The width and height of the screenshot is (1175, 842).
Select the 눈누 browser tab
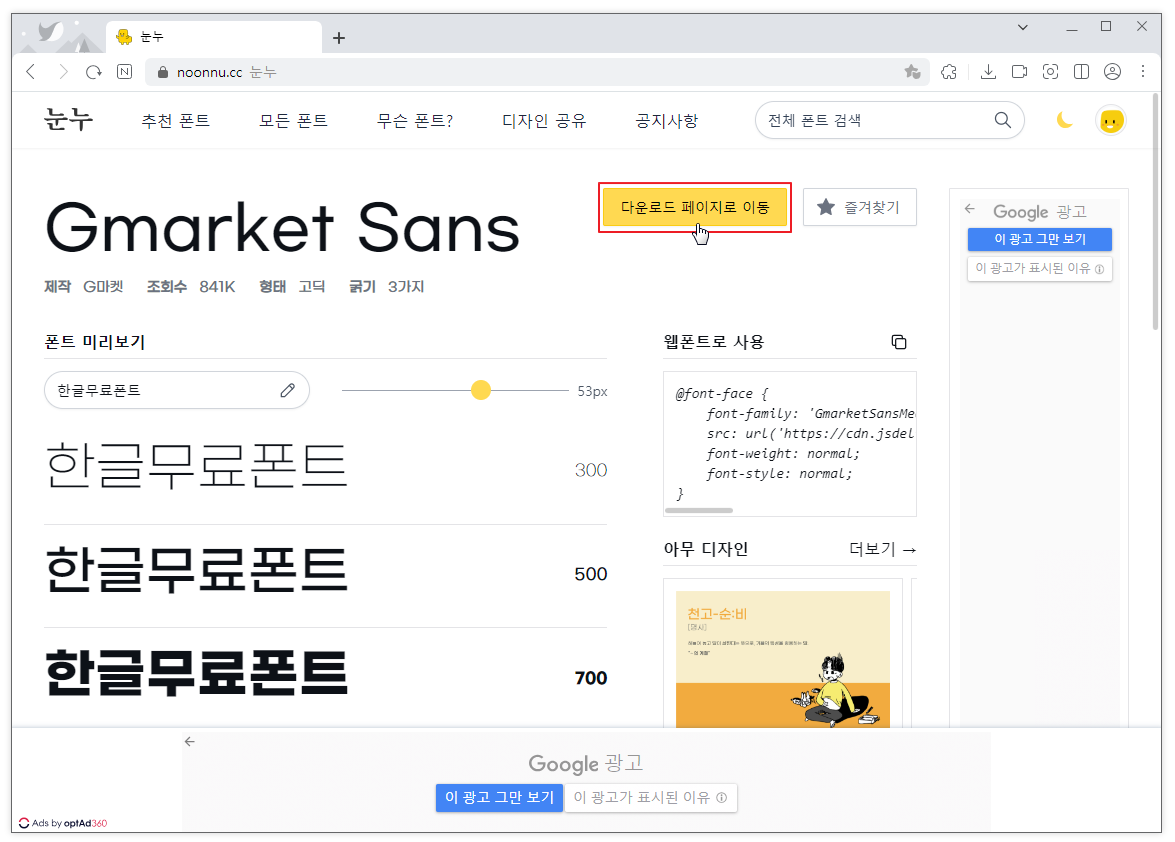(x=214, y=37)
